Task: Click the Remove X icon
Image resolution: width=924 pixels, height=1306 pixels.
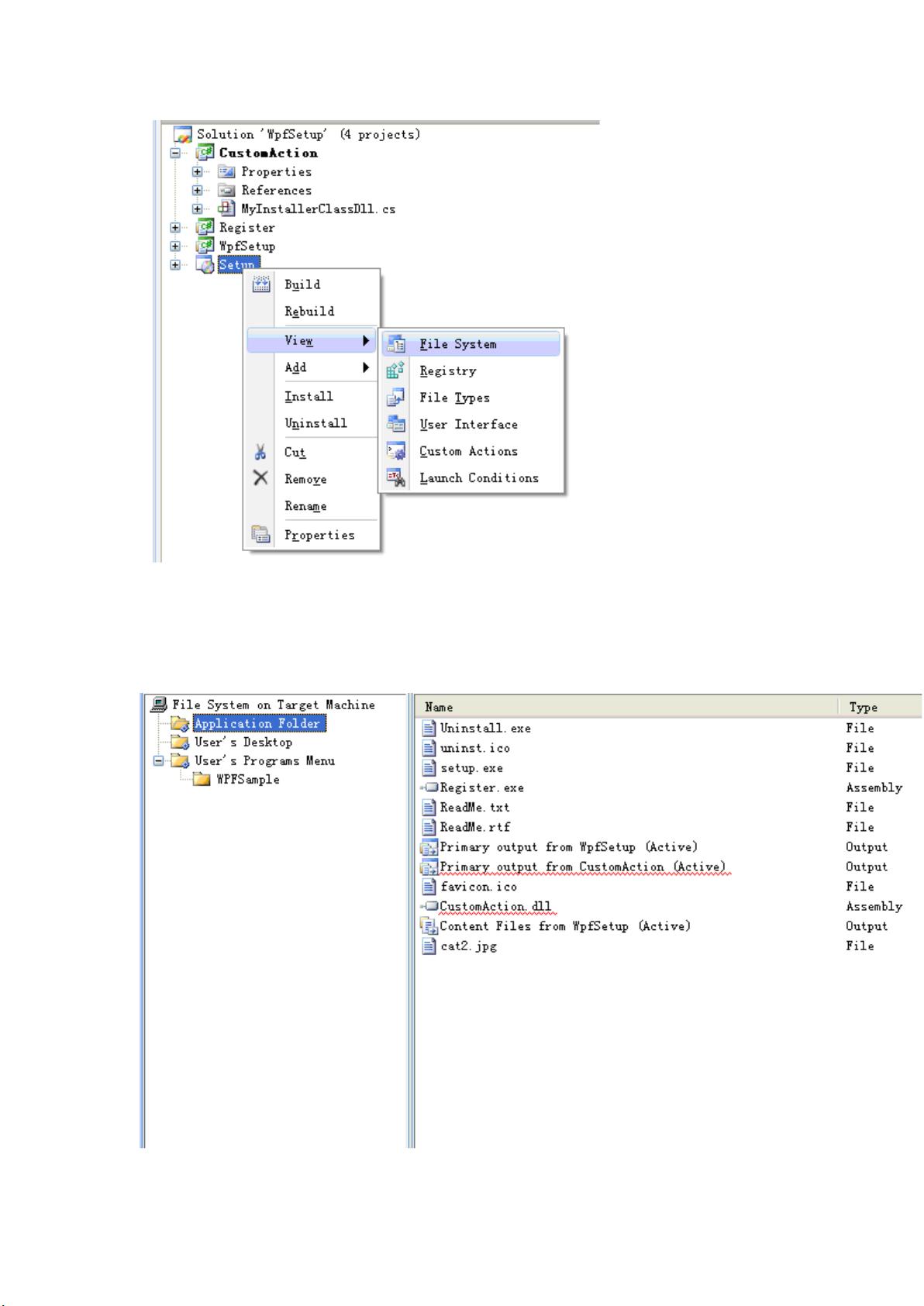Action: click(x=260, y=478)
